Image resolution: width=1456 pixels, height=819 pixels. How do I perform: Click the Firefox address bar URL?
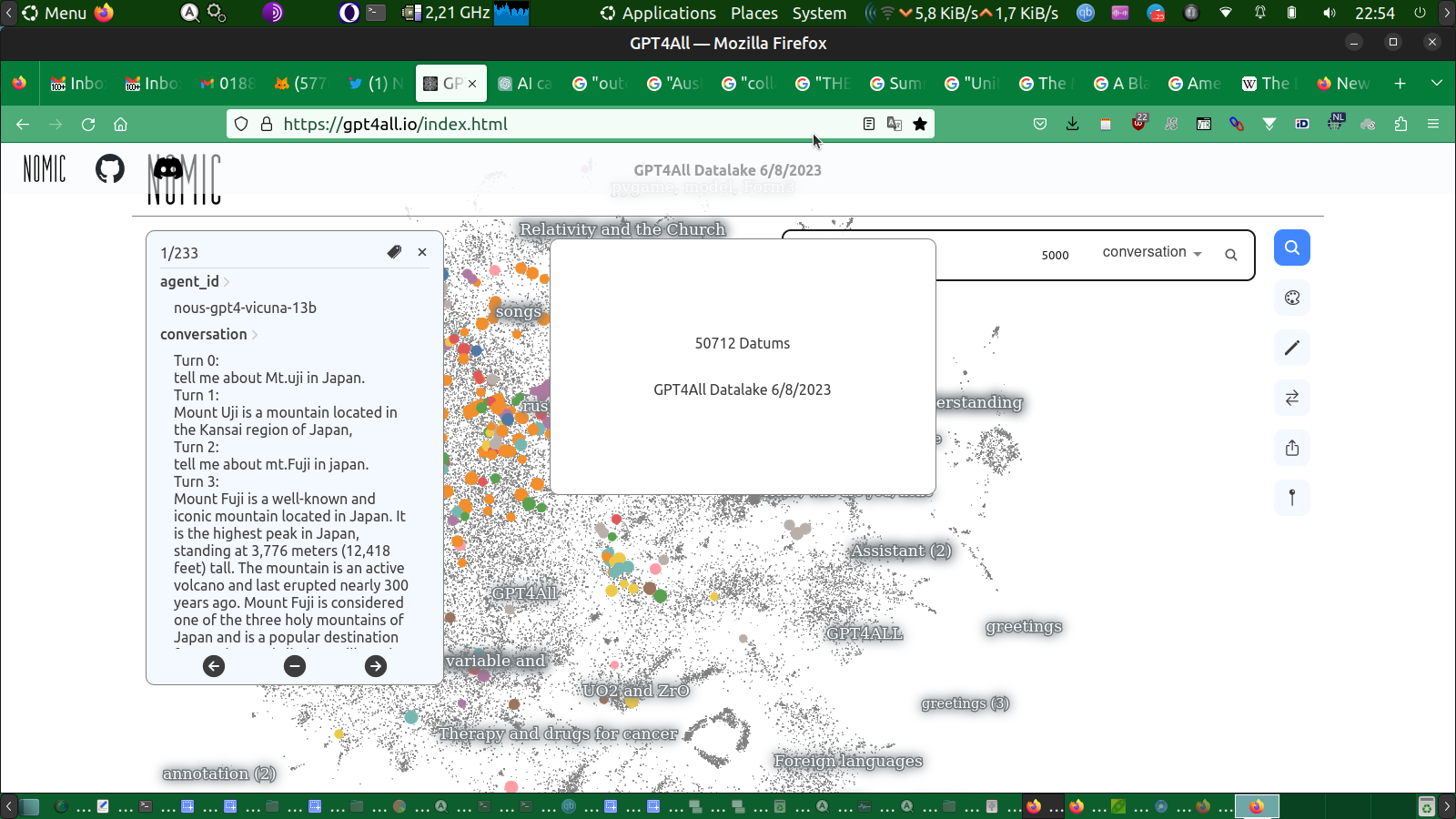395,124
